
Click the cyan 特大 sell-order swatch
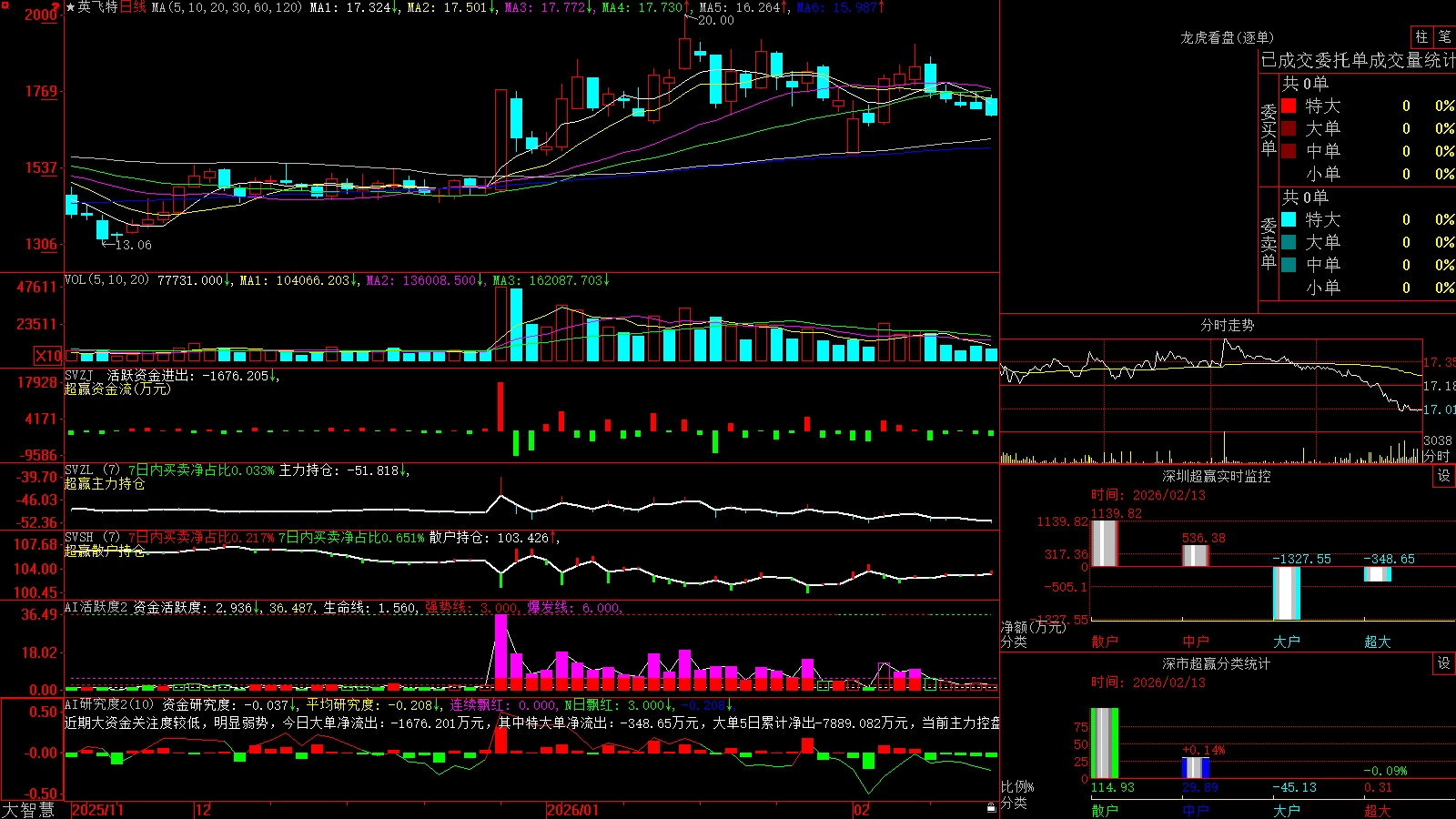pyautogui.click(x=1289, y=219)
